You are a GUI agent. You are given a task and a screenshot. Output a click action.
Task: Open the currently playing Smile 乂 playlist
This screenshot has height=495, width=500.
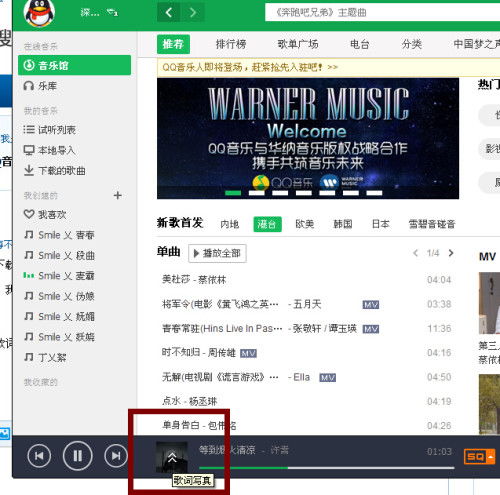[x=59, y=276]
